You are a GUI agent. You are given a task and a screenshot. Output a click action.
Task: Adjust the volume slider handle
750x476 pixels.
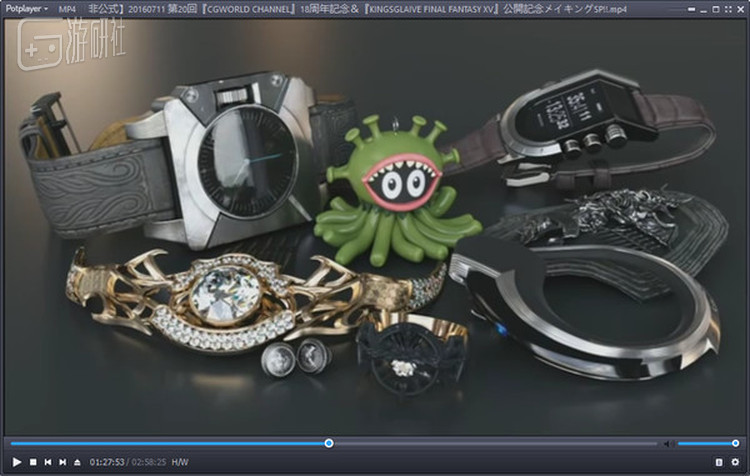pos(735,443)
